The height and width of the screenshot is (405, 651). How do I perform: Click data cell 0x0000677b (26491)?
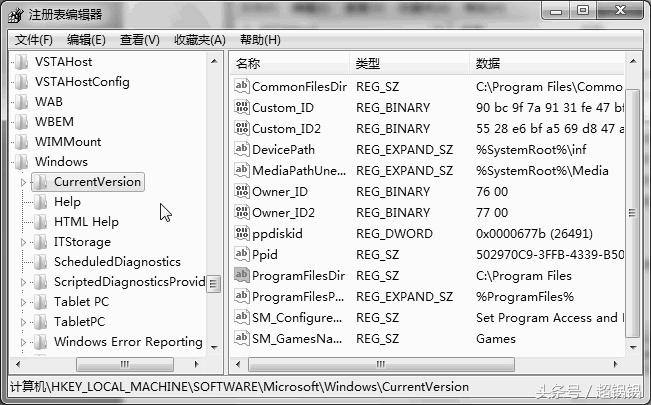[x=534, y=233]
